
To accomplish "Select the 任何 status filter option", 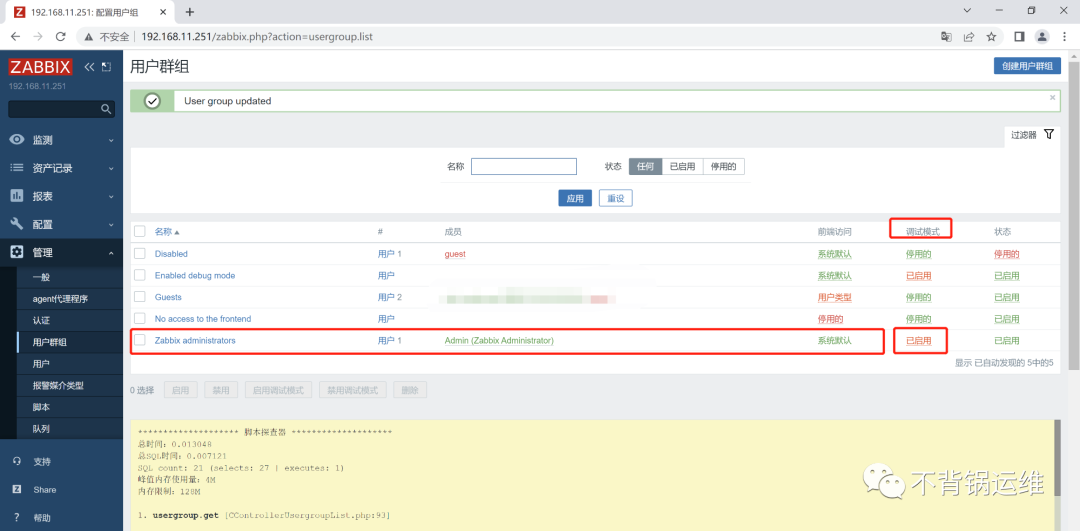I will [x=645, y=167].
